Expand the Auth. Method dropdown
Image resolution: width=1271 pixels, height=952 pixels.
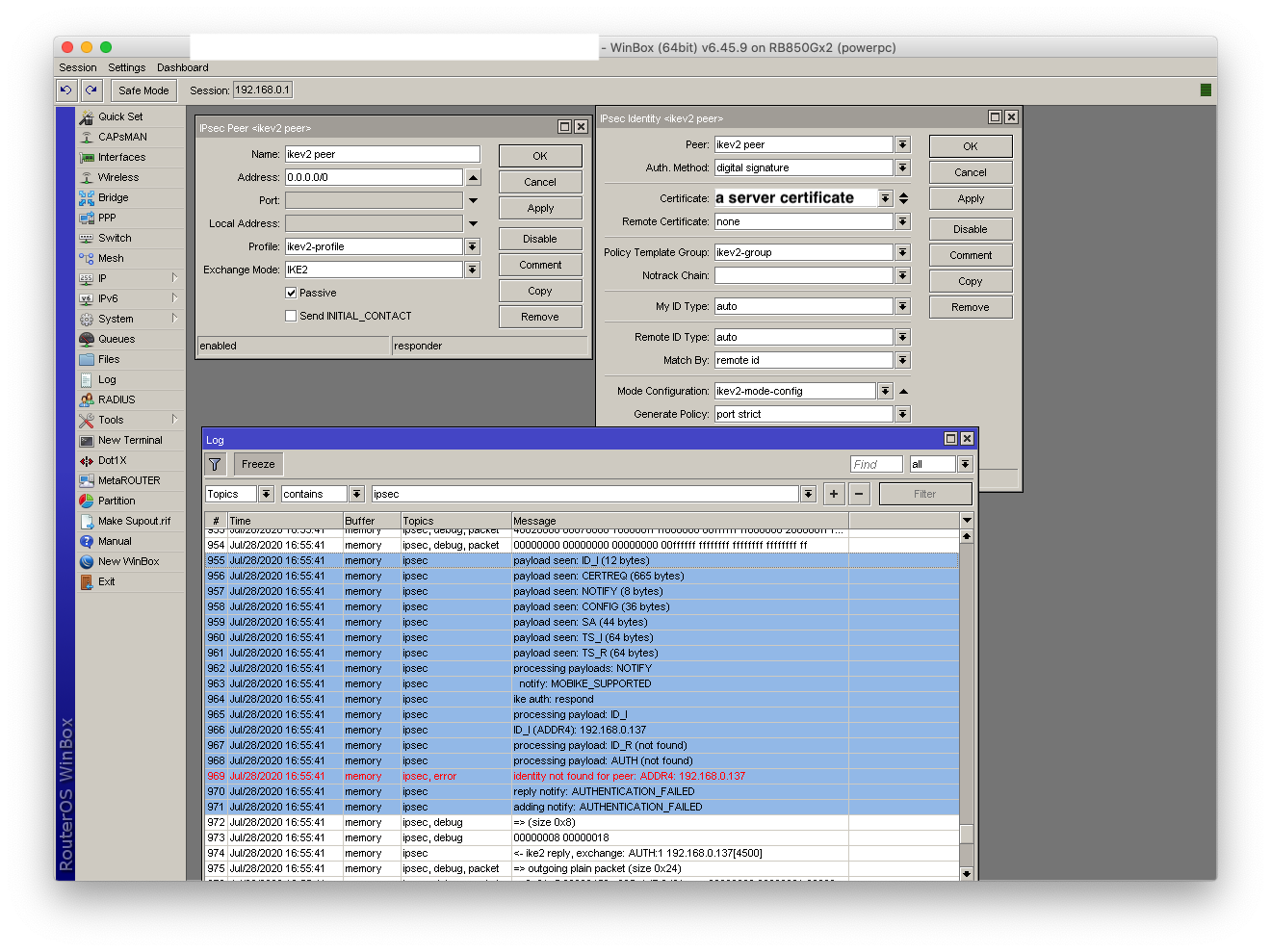pyautogui.click(x=902, y=167)
